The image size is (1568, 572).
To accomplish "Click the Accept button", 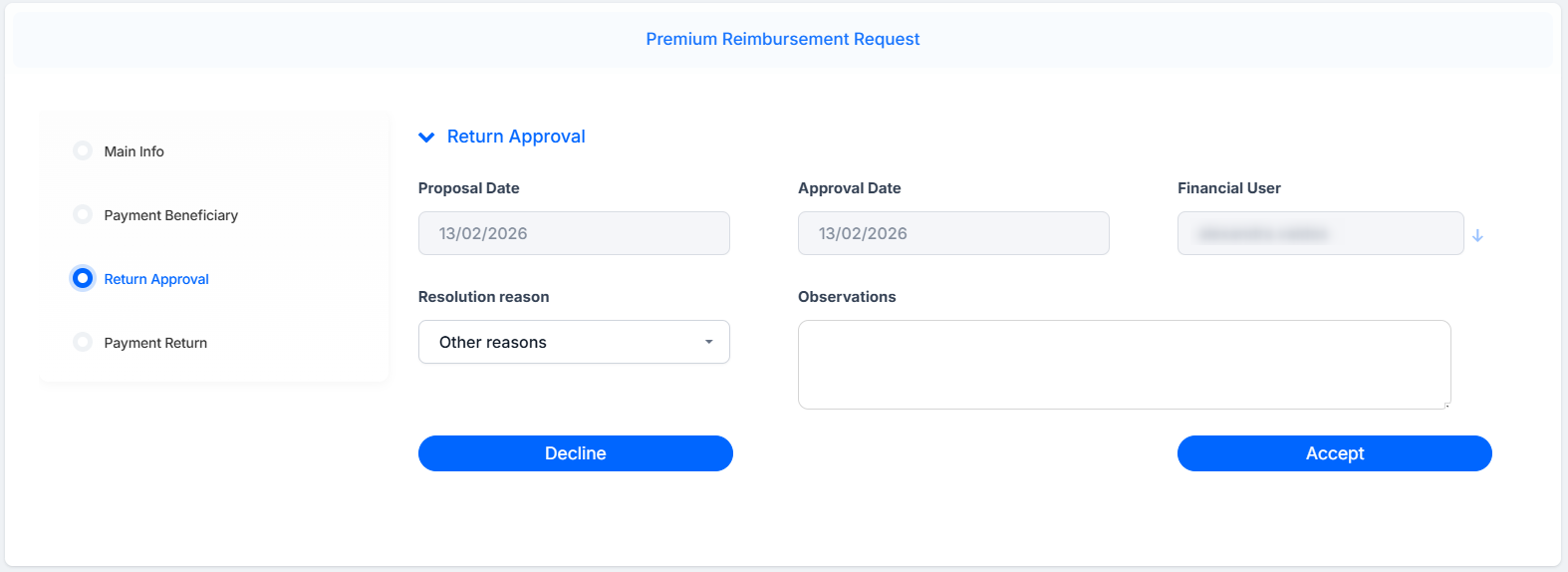I will click(1335, 453).
